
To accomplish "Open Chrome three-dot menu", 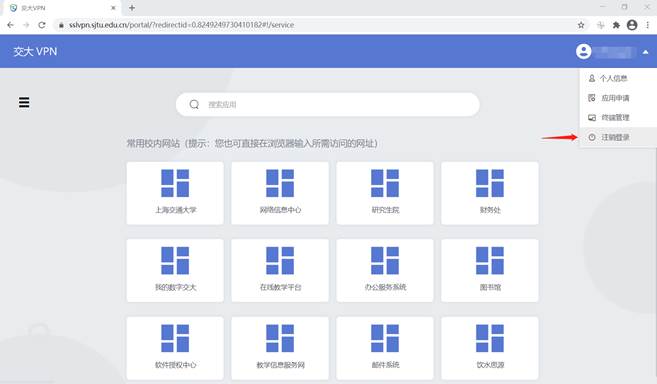I will click(648, 25).
